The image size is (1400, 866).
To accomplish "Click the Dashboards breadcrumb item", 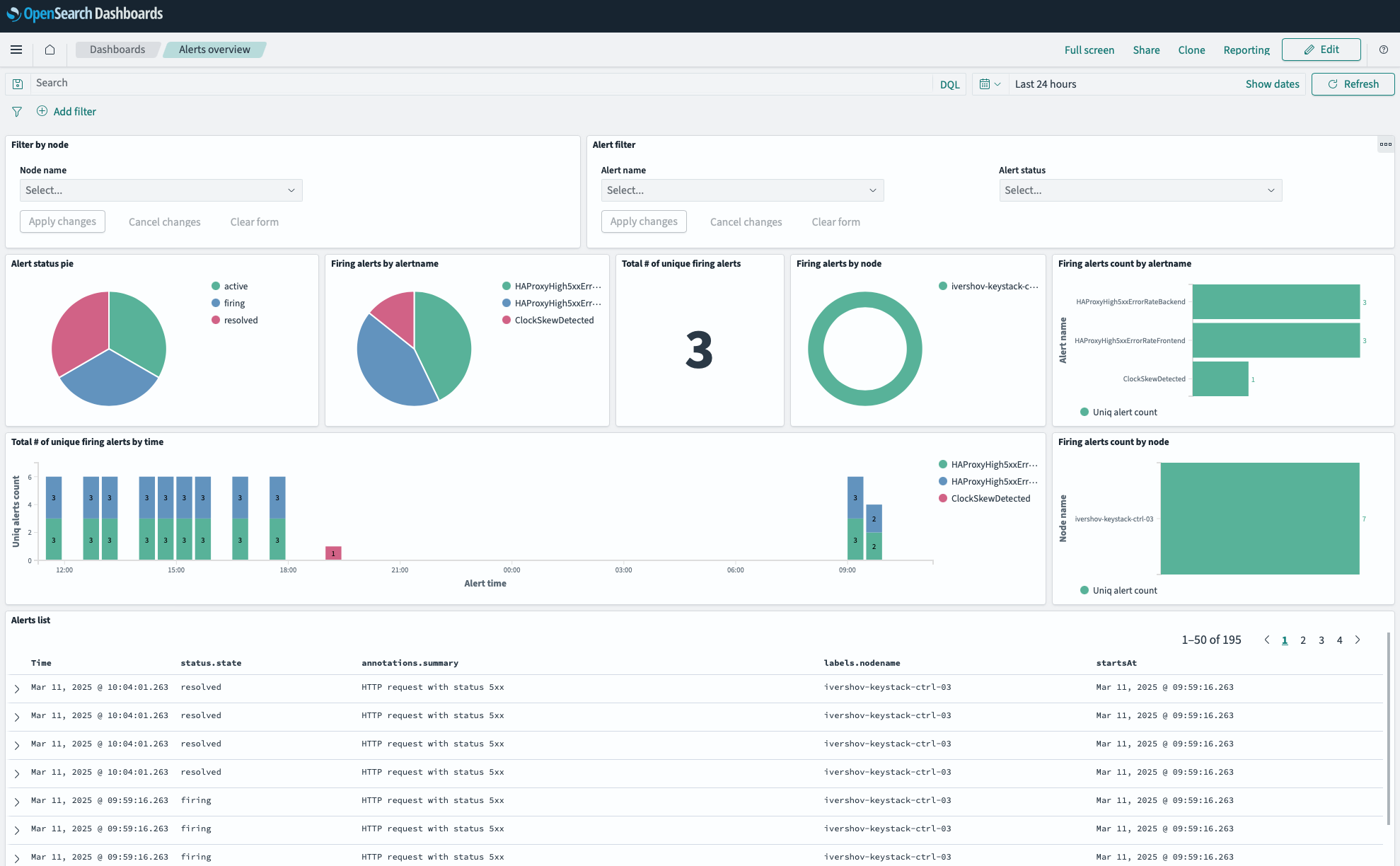I will [117, 50].
